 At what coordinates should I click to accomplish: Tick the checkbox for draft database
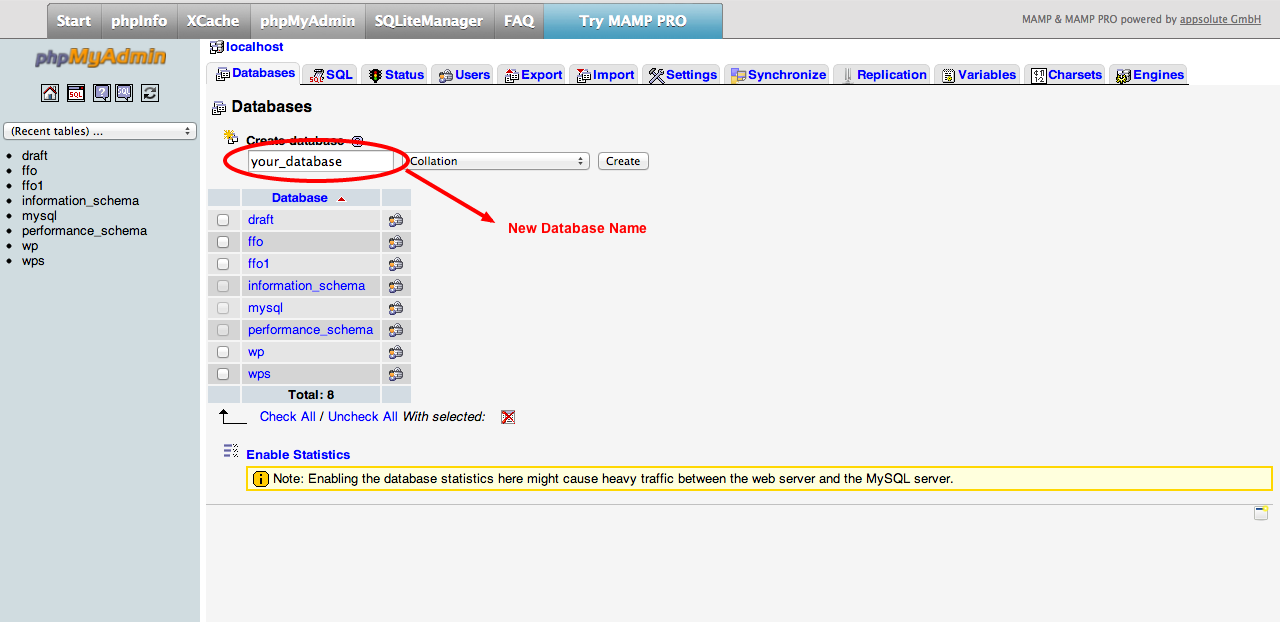click(223, 220)
